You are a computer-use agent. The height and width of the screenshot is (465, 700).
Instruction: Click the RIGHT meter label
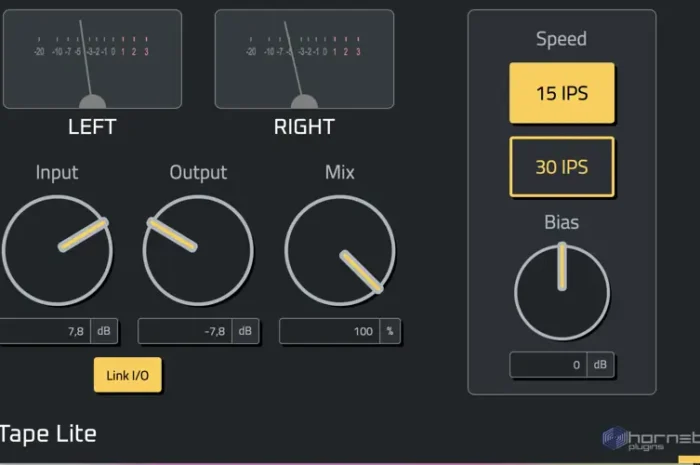[304, 127]
